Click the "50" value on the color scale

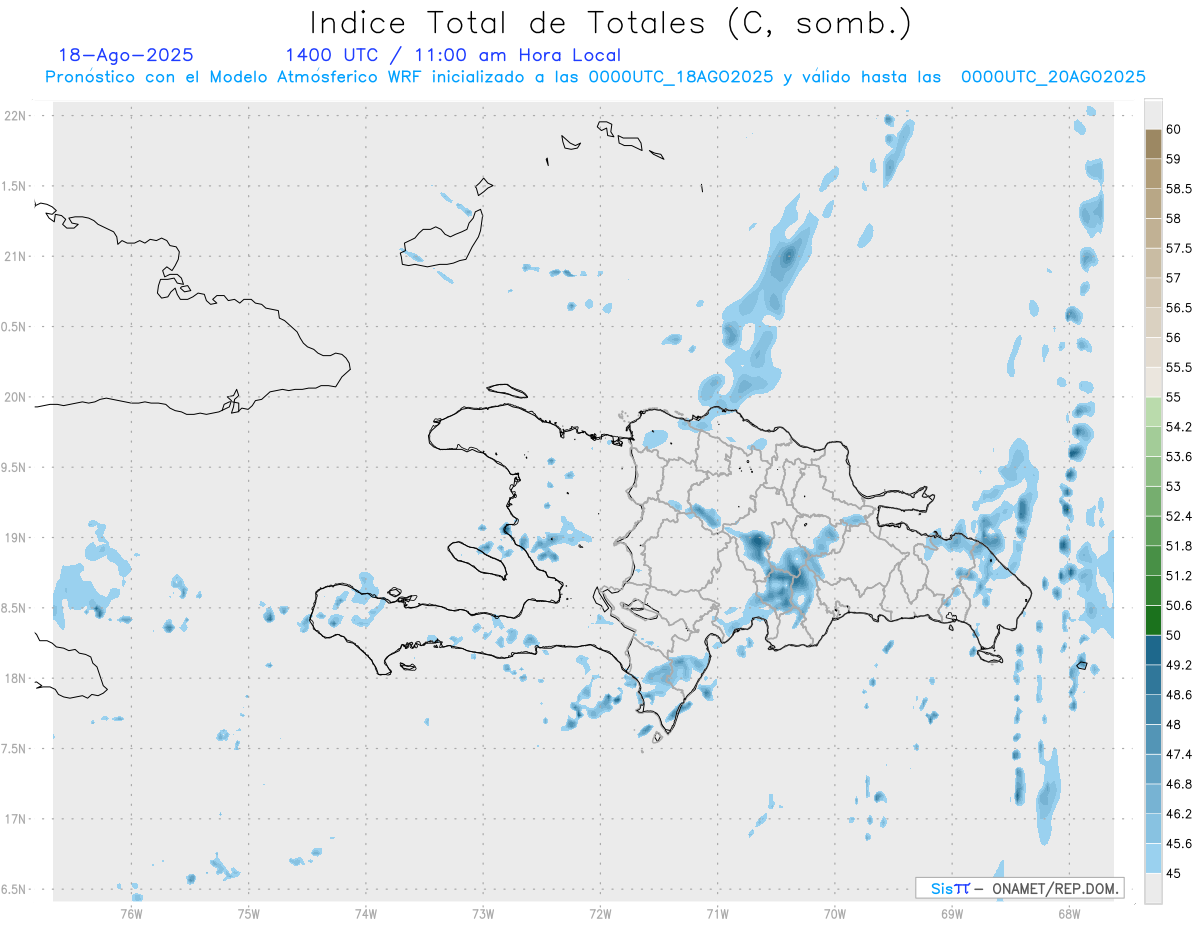point(1174,635)
